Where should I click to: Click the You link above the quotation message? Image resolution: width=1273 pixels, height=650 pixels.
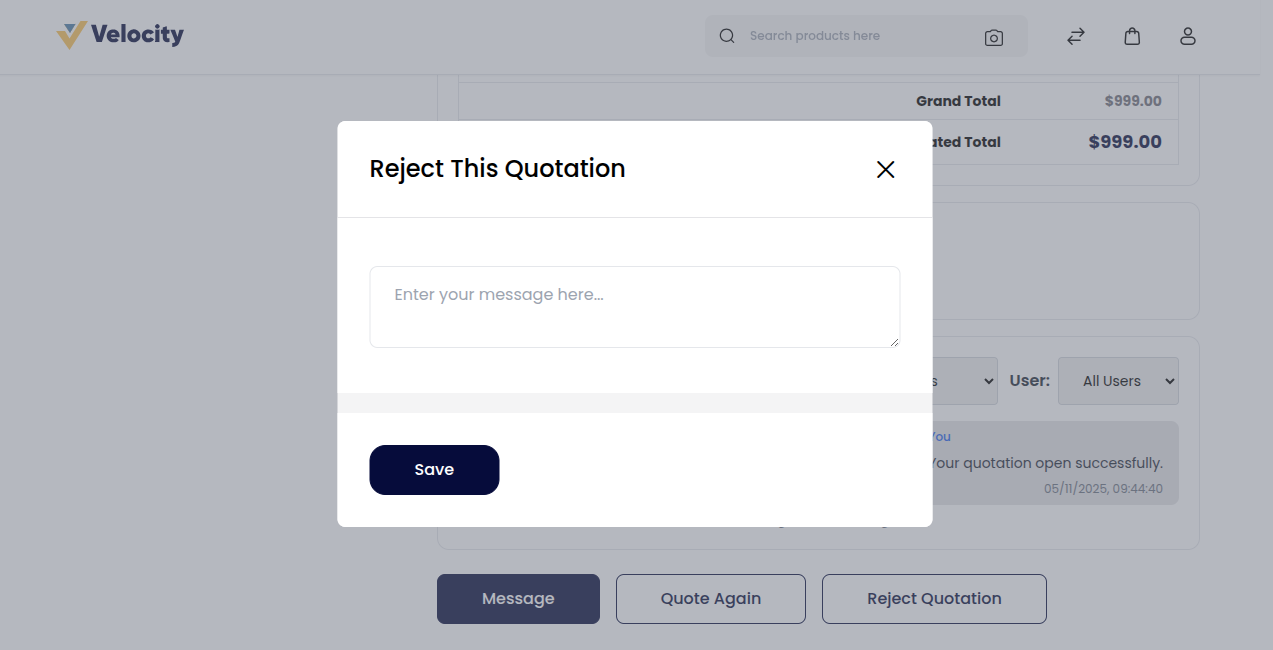coord(939,436)
